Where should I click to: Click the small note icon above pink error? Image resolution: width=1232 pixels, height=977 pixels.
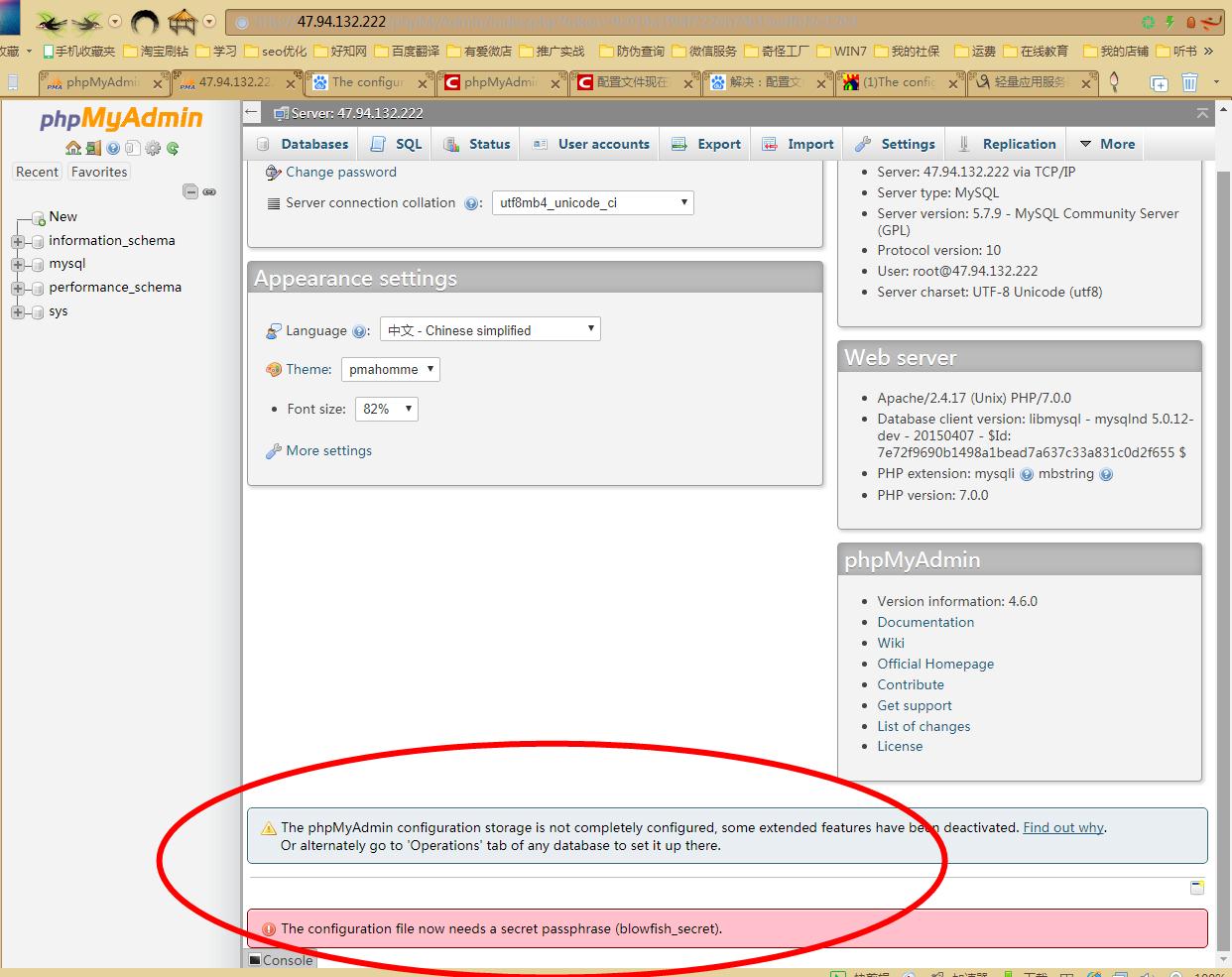(1197, 887)
